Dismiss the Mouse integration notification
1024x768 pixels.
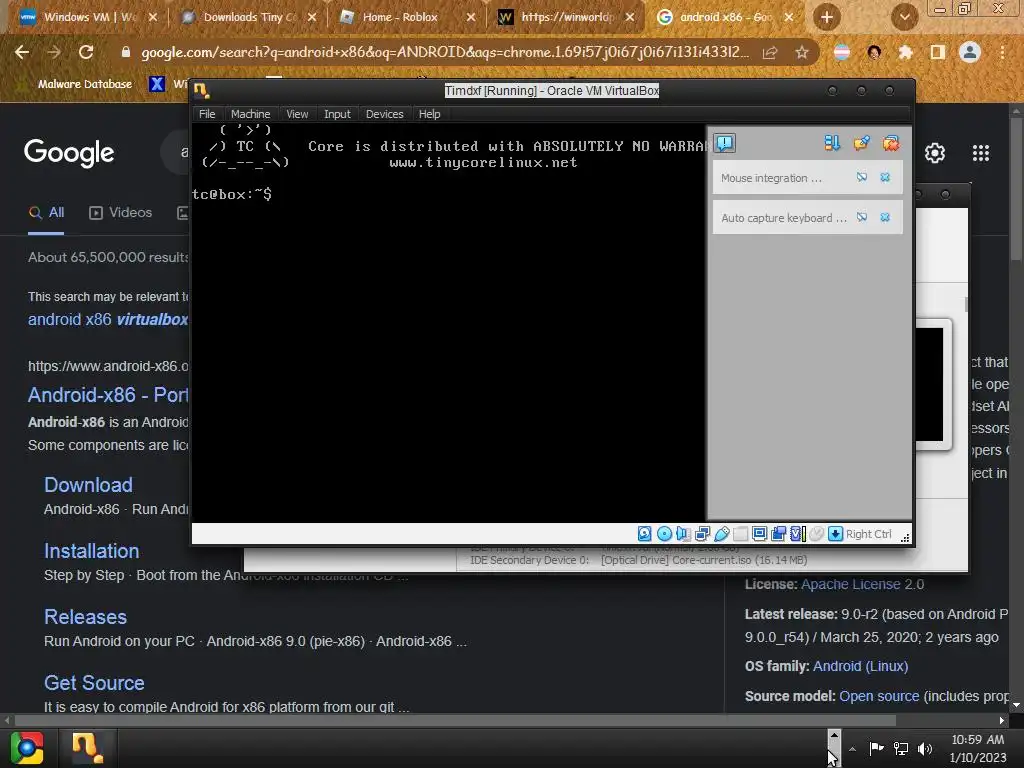[885, 177]
